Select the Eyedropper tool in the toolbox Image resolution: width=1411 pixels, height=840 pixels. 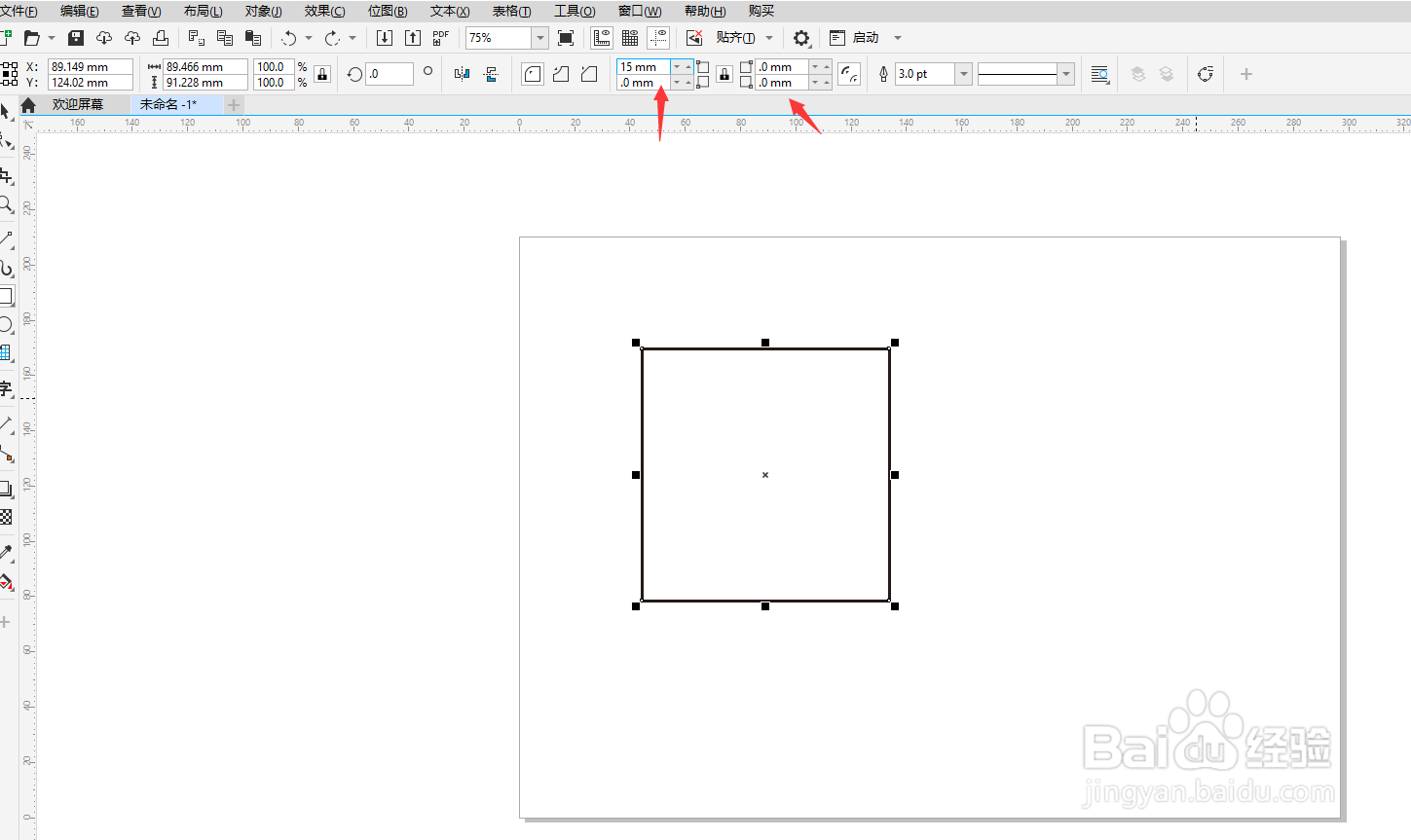(6, 553)
